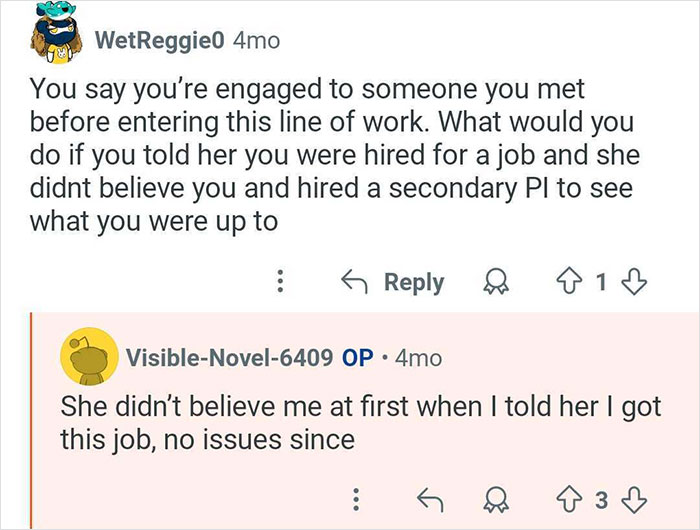Click the 4mo timestamp on WetReggie0's comment
This screenshot has width=700, height=530.
(255, 41)
